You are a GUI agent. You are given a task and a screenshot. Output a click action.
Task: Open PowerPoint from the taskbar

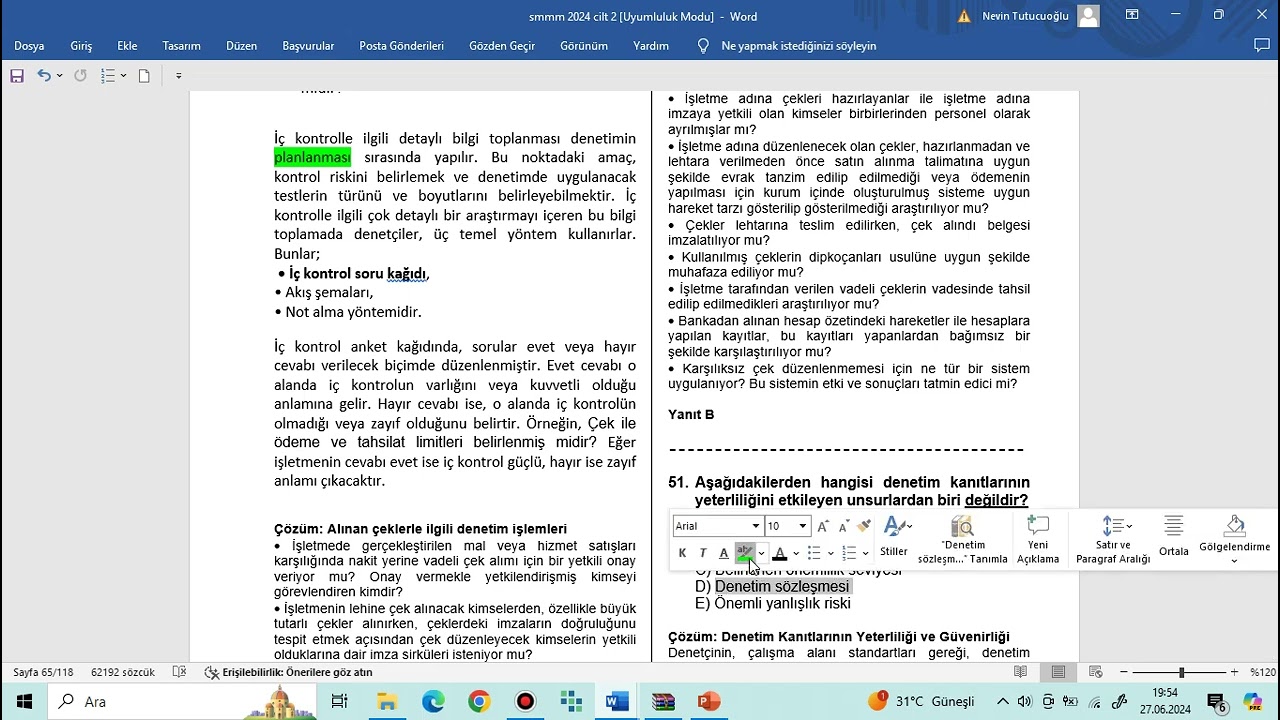(709, 702)
